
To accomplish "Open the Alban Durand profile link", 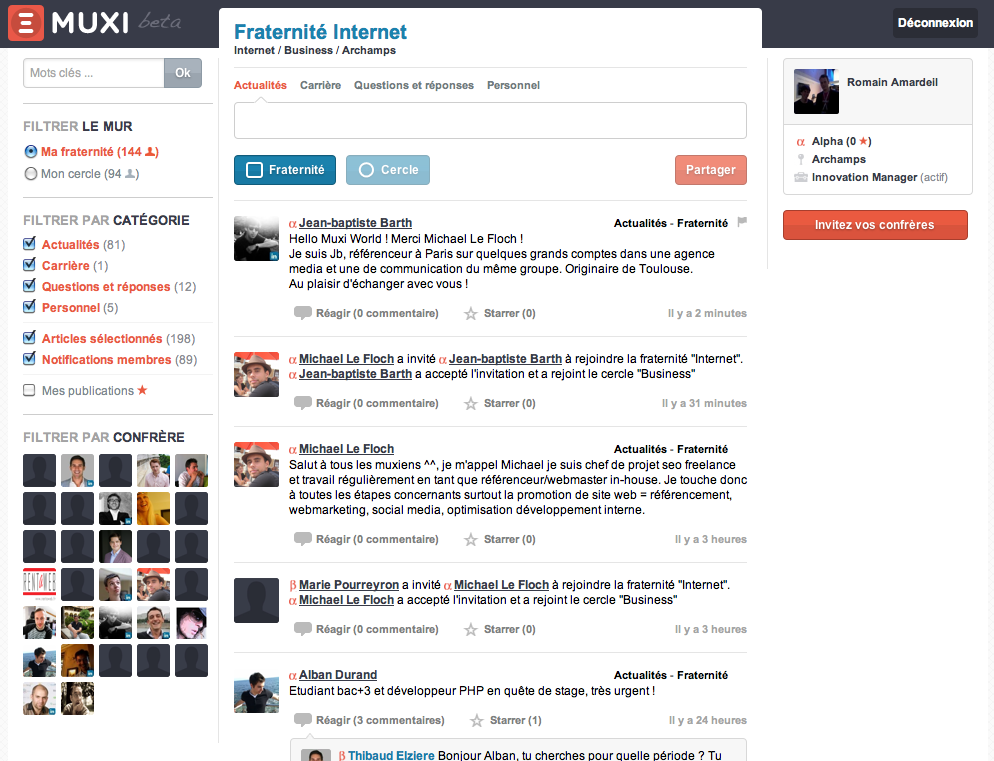I will [338, 675].
